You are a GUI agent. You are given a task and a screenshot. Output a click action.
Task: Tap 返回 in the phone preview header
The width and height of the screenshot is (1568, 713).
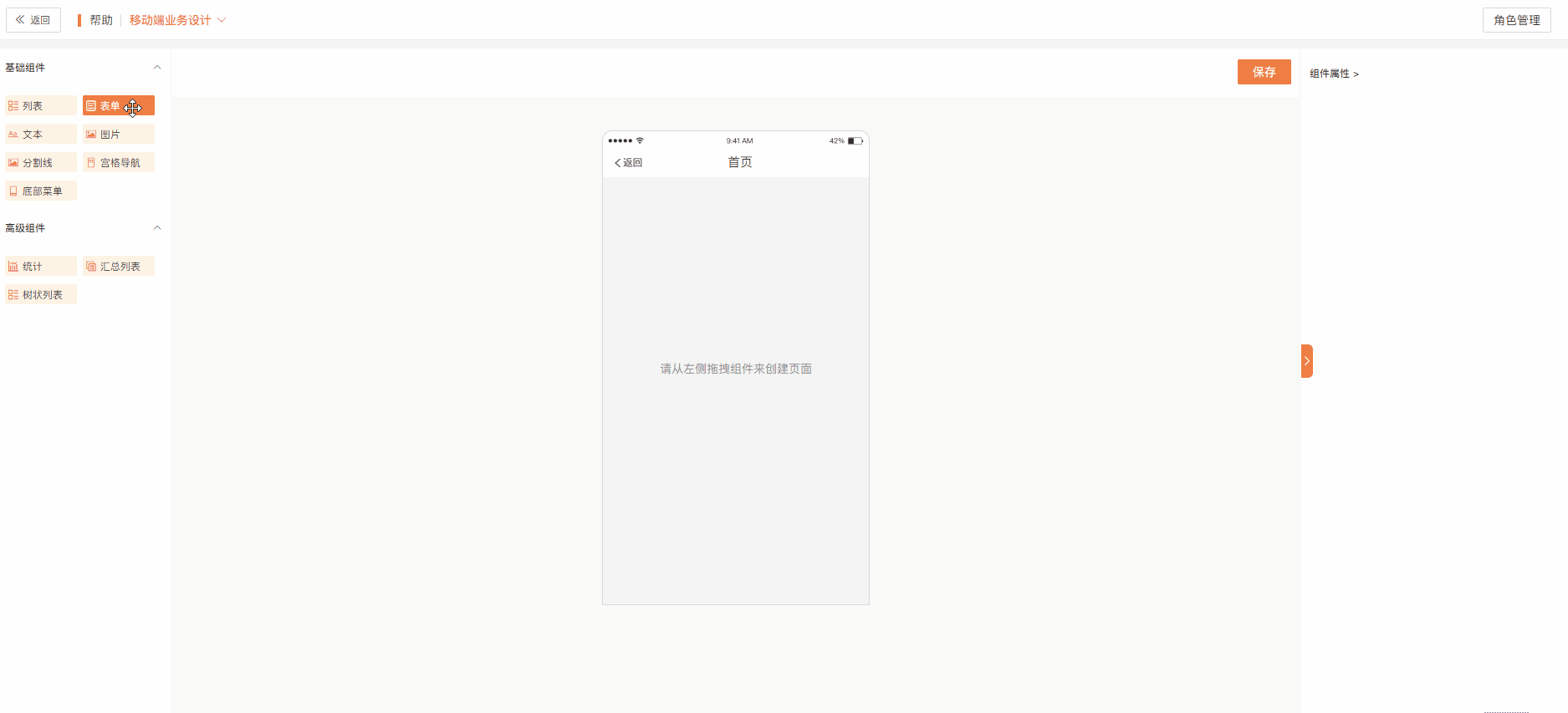click(628, 163)
